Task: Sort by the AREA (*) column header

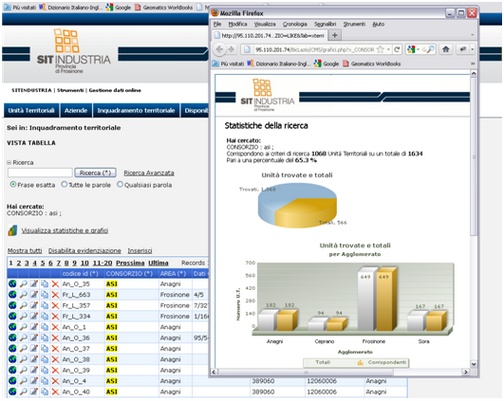Action: [x=173, y=274]
